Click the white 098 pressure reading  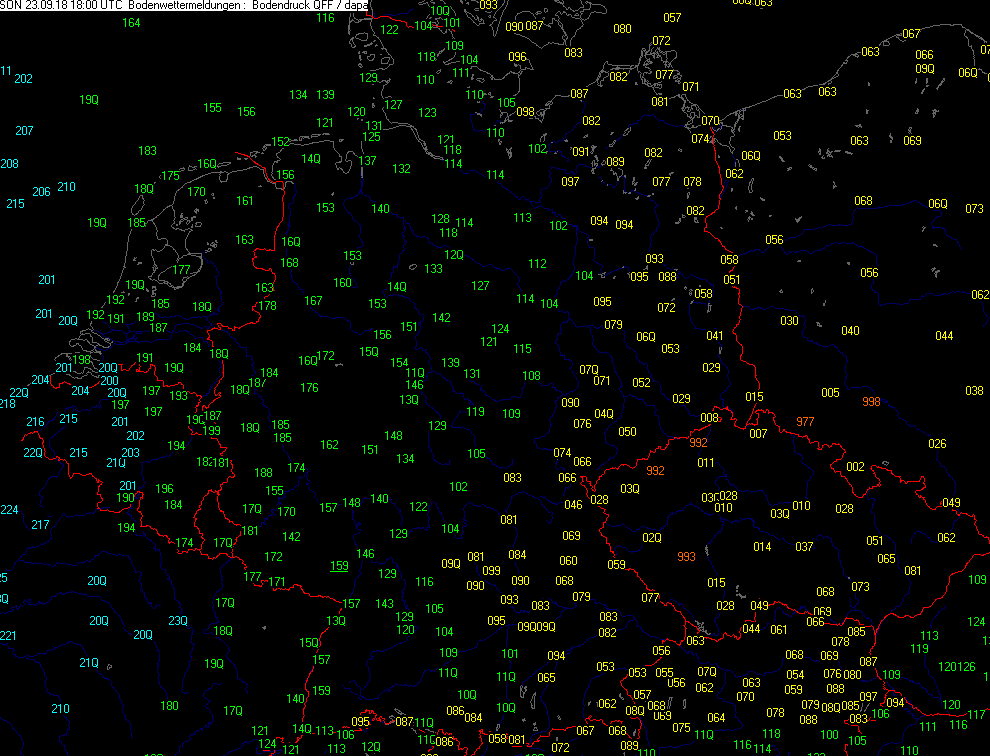click(x=525, y=111)
